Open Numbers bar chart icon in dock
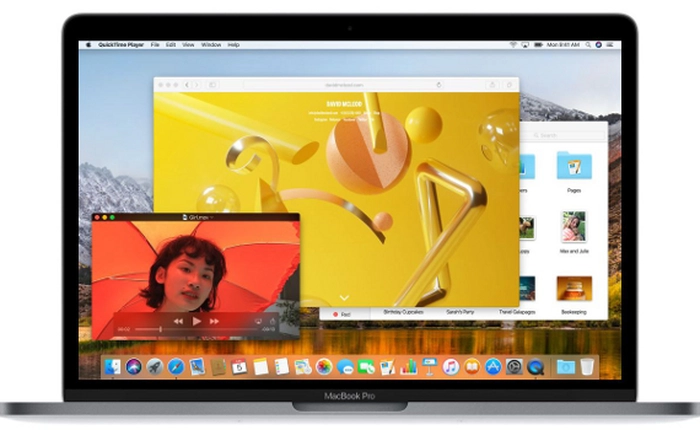 (x=408, y=367)
